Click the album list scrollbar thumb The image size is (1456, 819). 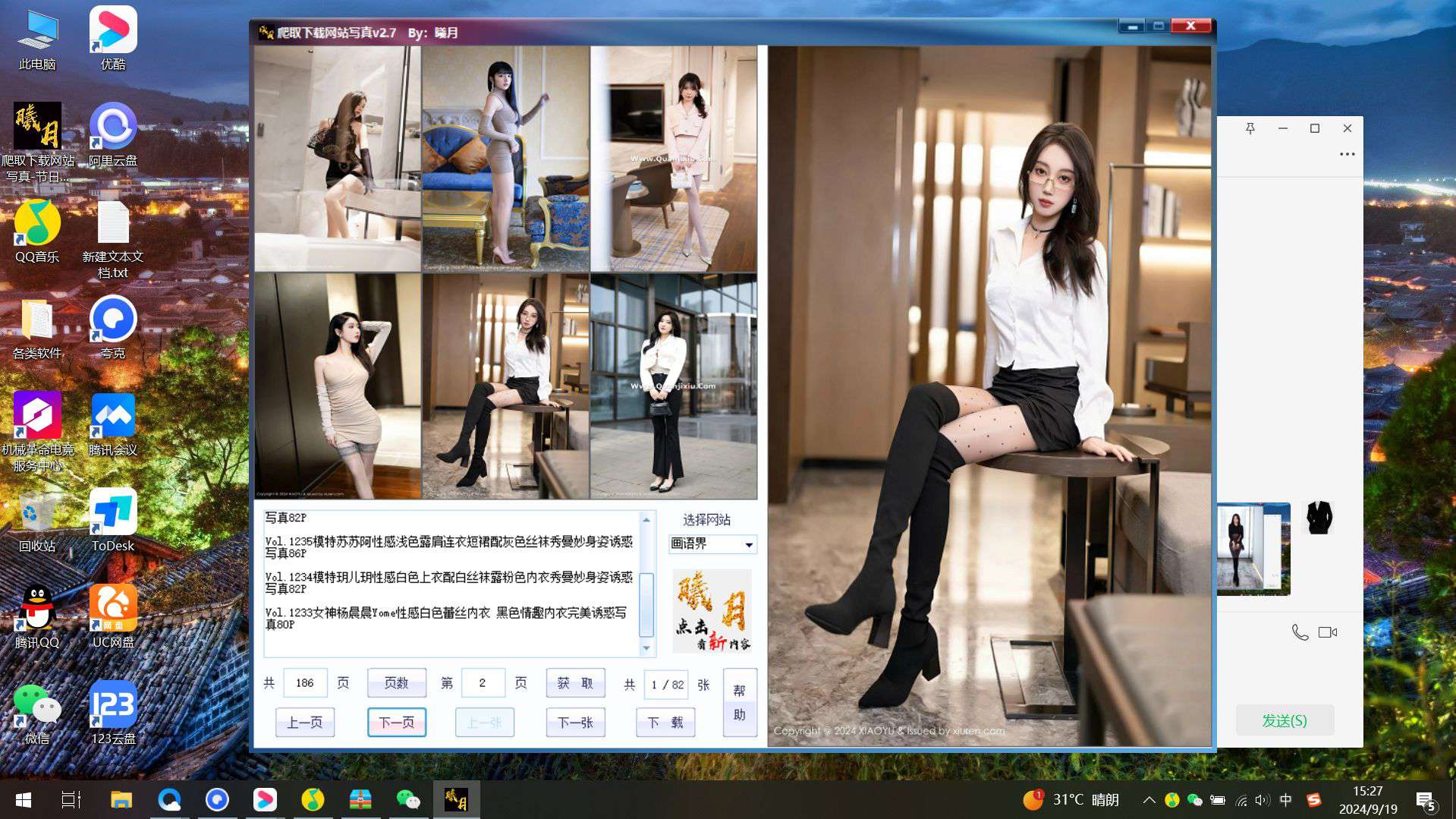click(646, 604)
